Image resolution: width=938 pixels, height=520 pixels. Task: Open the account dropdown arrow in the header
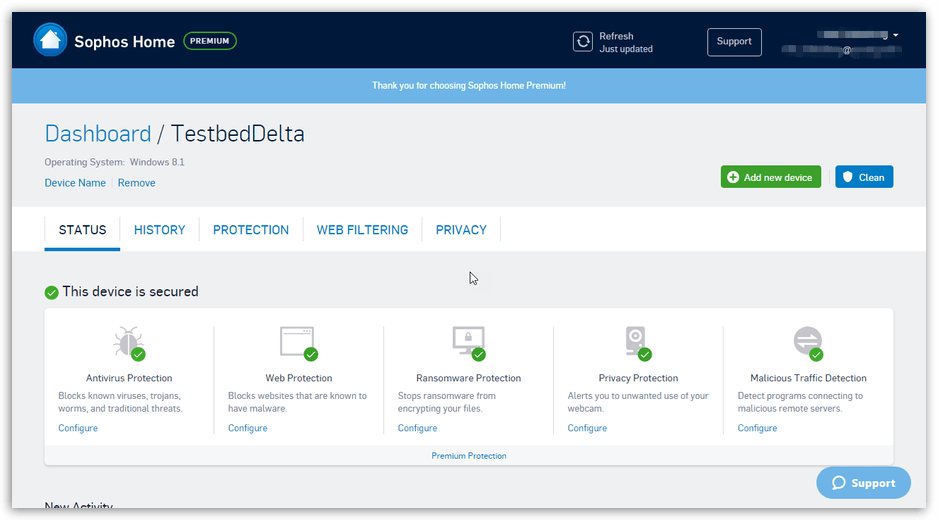click(896, 35)
